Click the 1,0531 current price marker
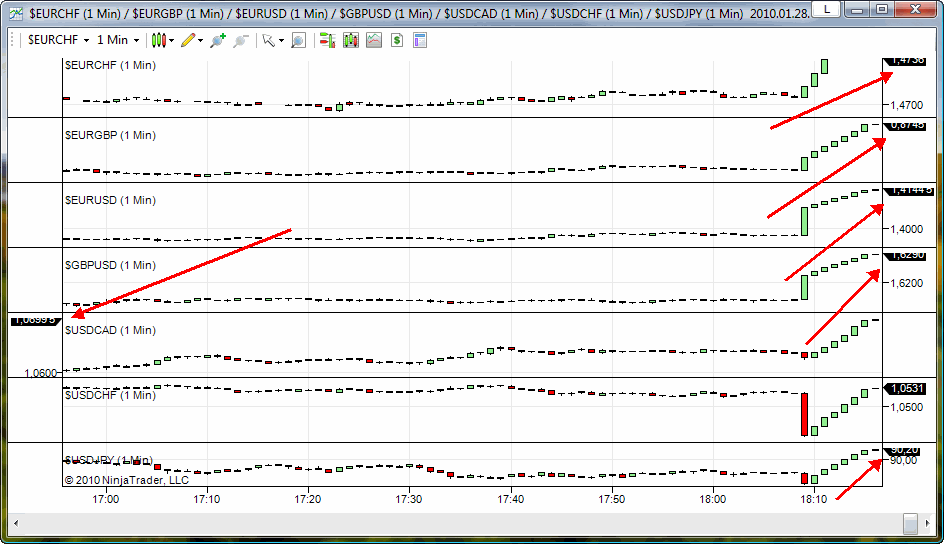 [x=905, y=389]
